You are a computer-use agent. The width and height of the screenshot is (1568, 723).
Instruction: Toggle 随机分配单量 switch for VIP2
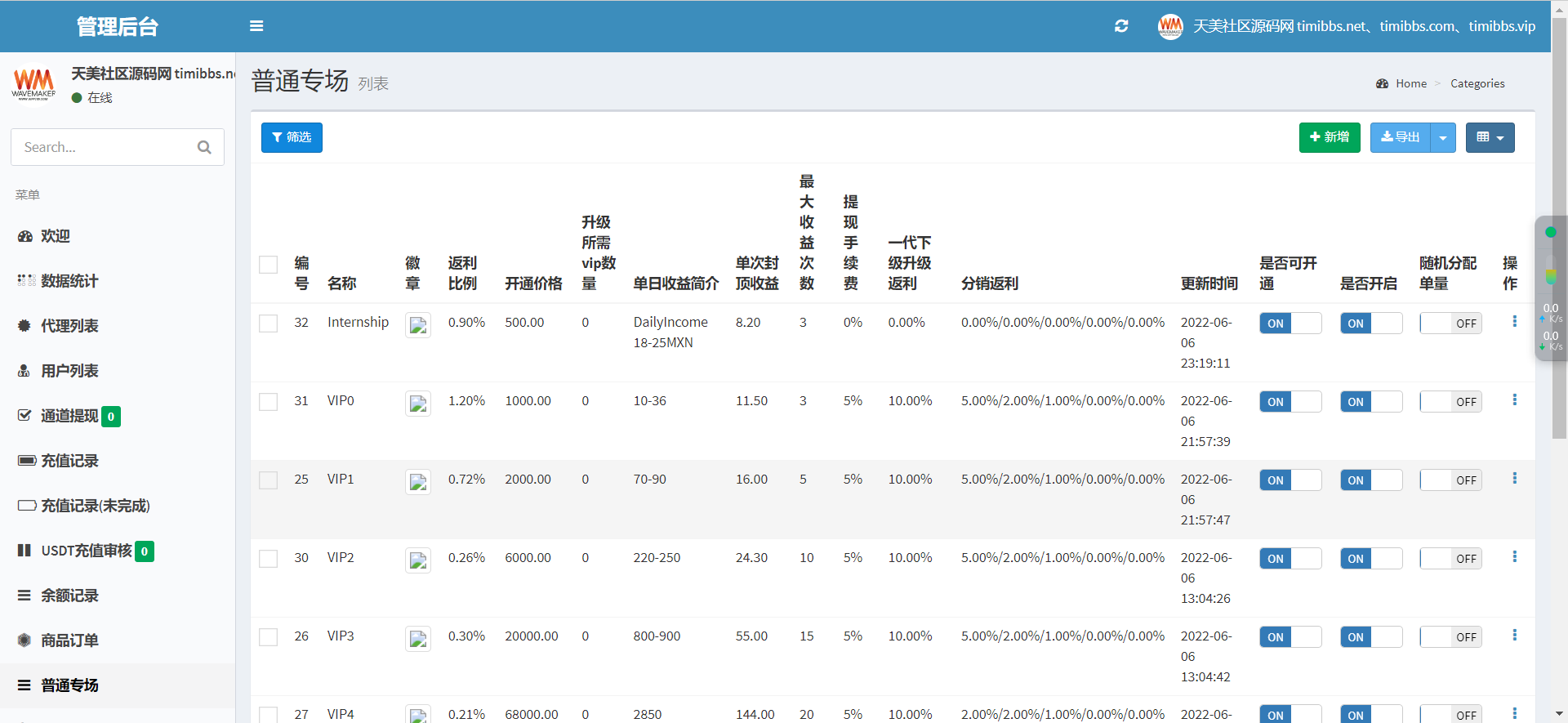tap(1450, 559)
